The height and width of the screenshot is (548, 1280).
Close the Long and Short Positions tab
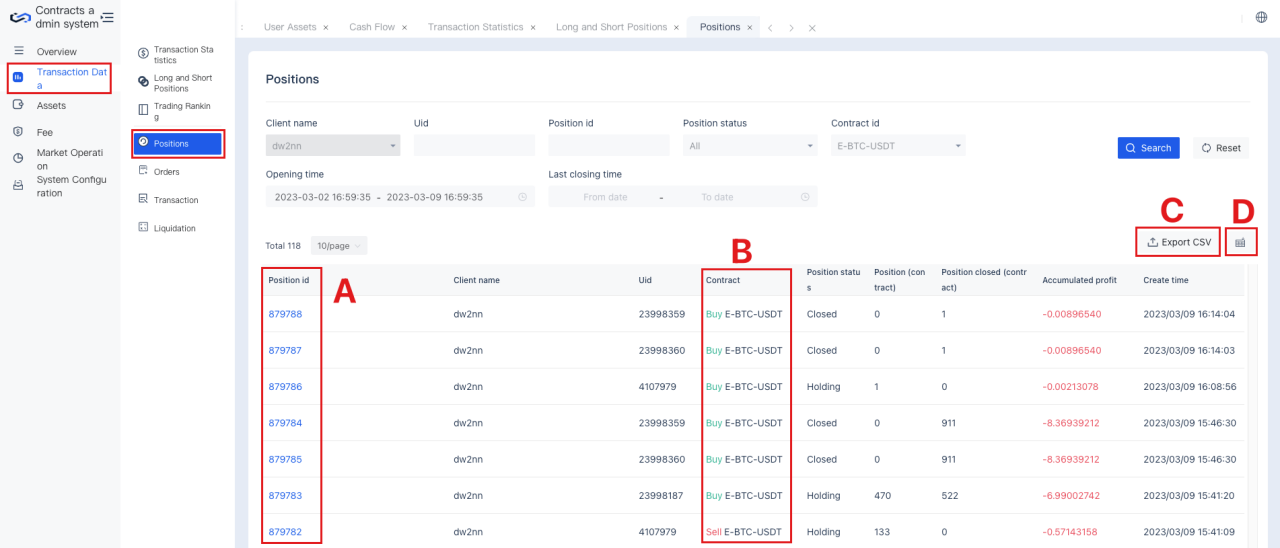(x=676, y=28)
